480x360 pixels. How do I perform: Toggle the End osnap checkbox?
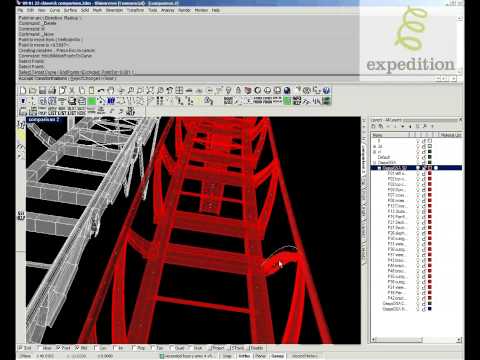tap(21, 348)
